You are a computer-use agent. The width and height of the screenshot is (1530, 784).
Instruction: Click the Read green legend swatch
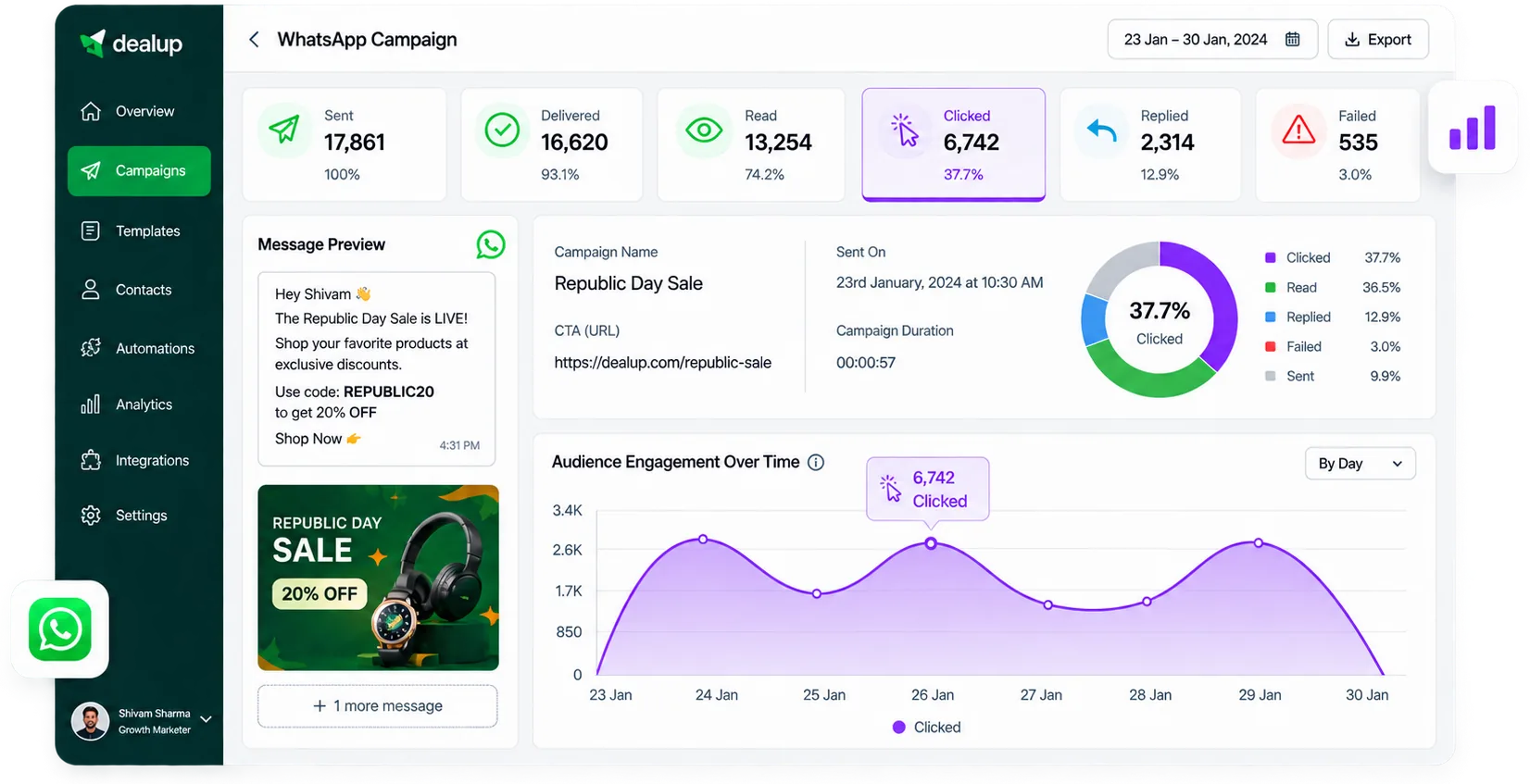[1271, 287]
